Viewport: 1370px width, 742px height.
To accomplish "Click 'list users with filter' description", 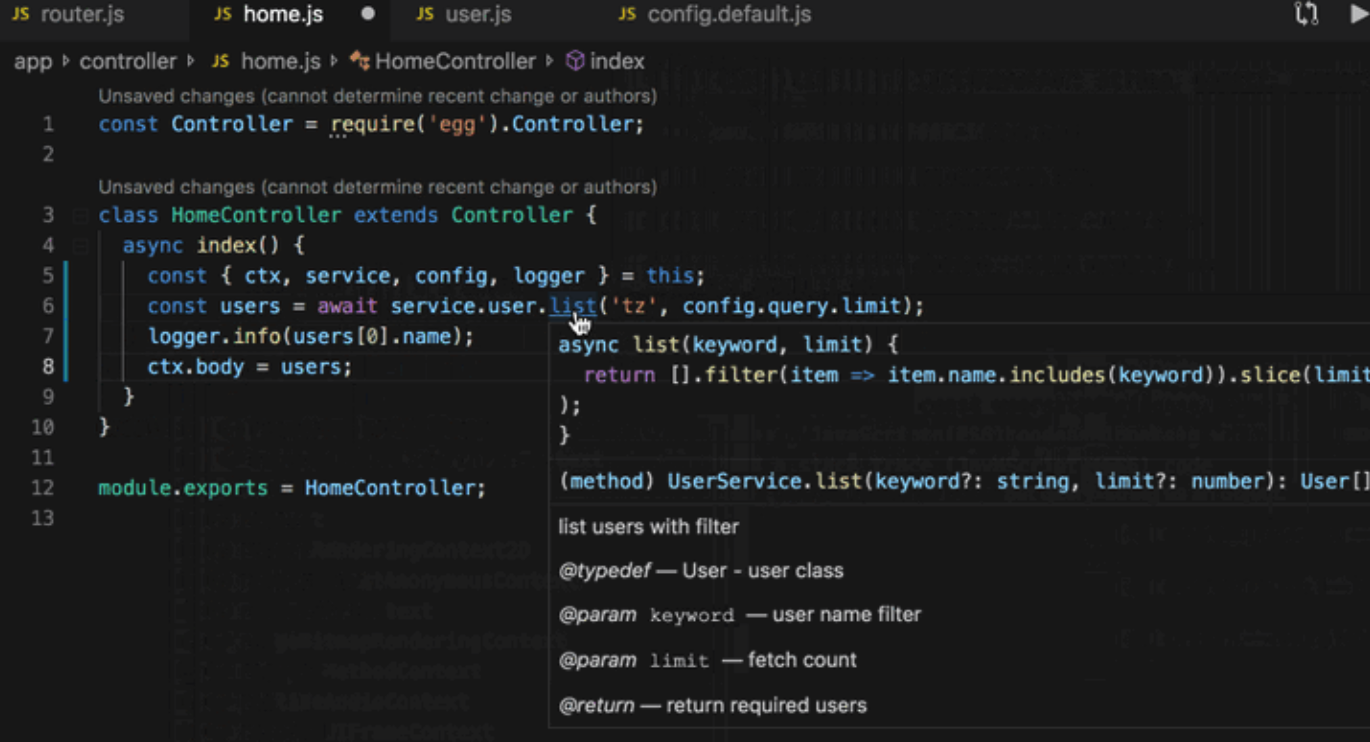I will coord(649,526).
